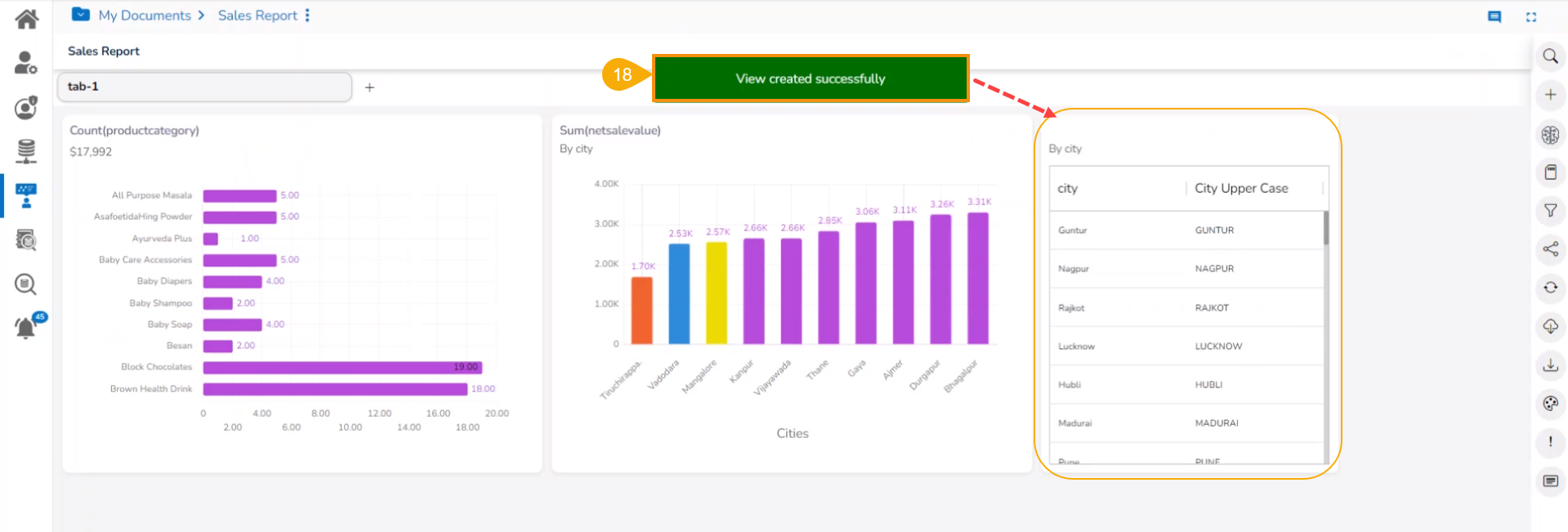Click the Count(productcategory) chart title
Image resolution: width=1568 pixels, height=532 pixels.
[134, 130]
